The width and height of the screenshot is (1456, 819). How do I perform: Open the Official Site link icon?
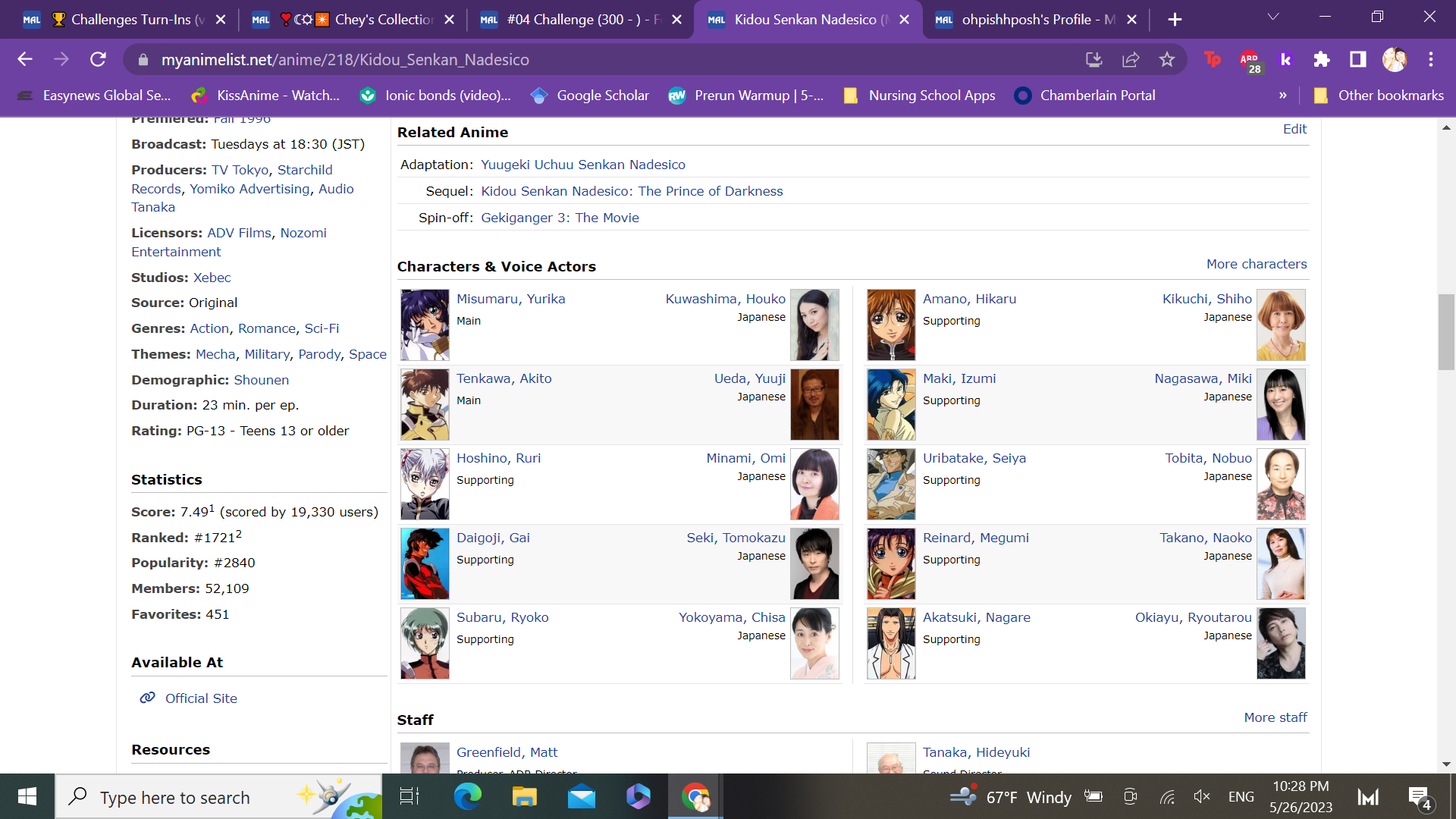point(147,698)
